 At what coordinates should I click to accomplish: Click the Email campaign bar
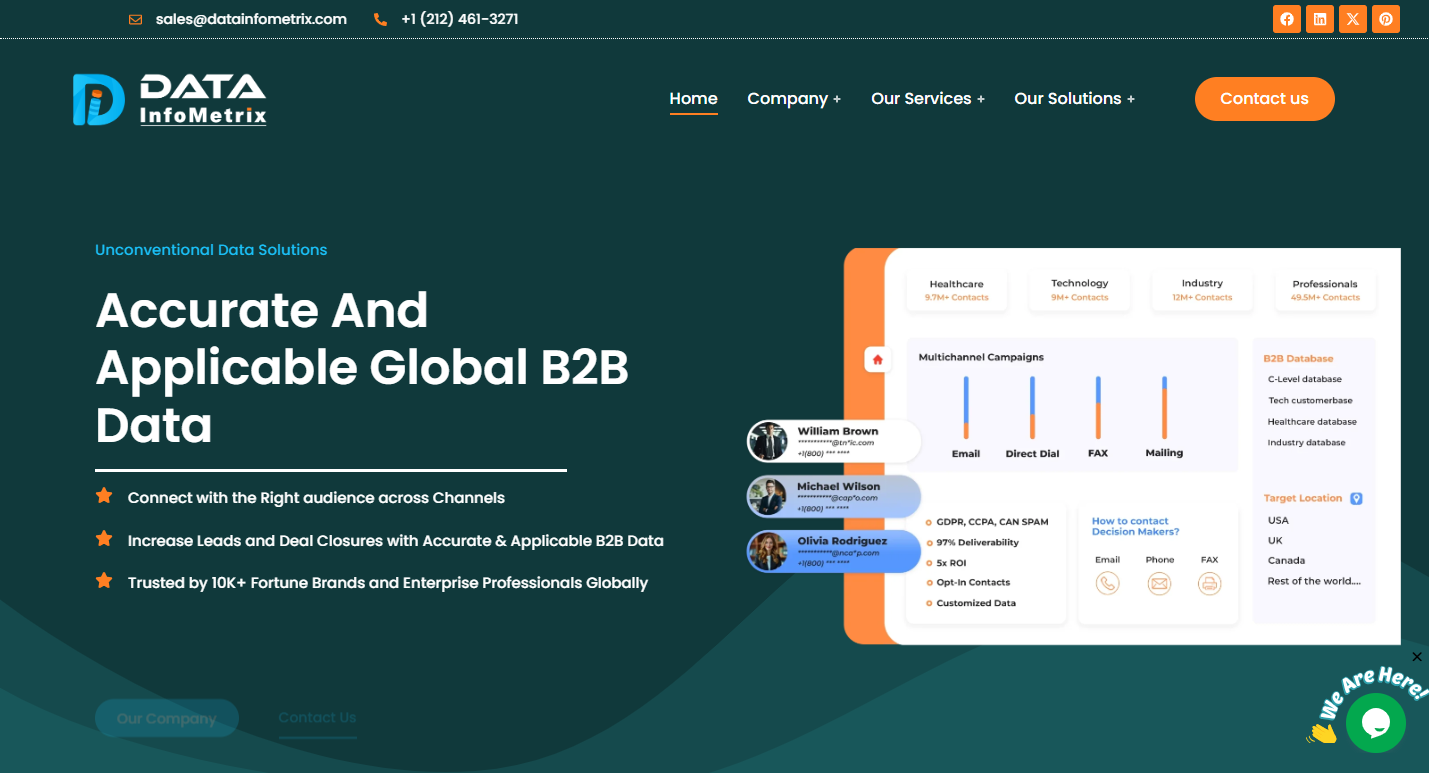(x=966, y=407)
